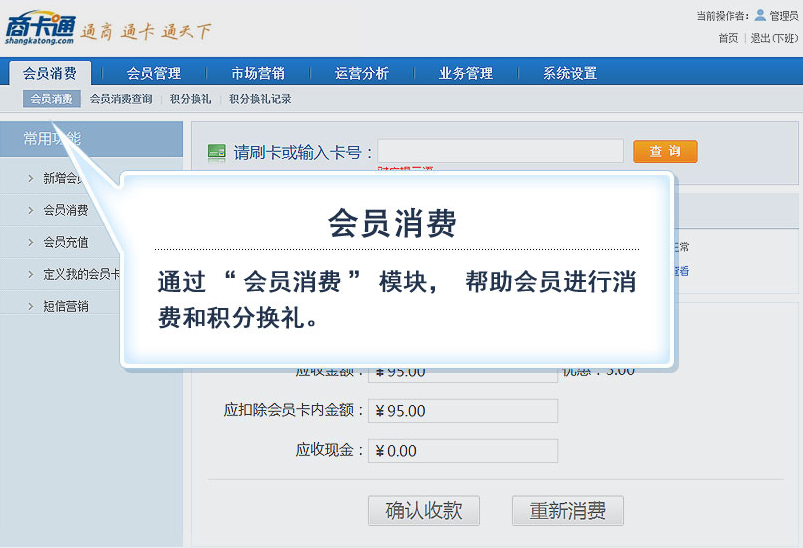Click the arrow icon beside 新增会员
The height and width of the screenshot is (548, 803).
tap(30, 179)
